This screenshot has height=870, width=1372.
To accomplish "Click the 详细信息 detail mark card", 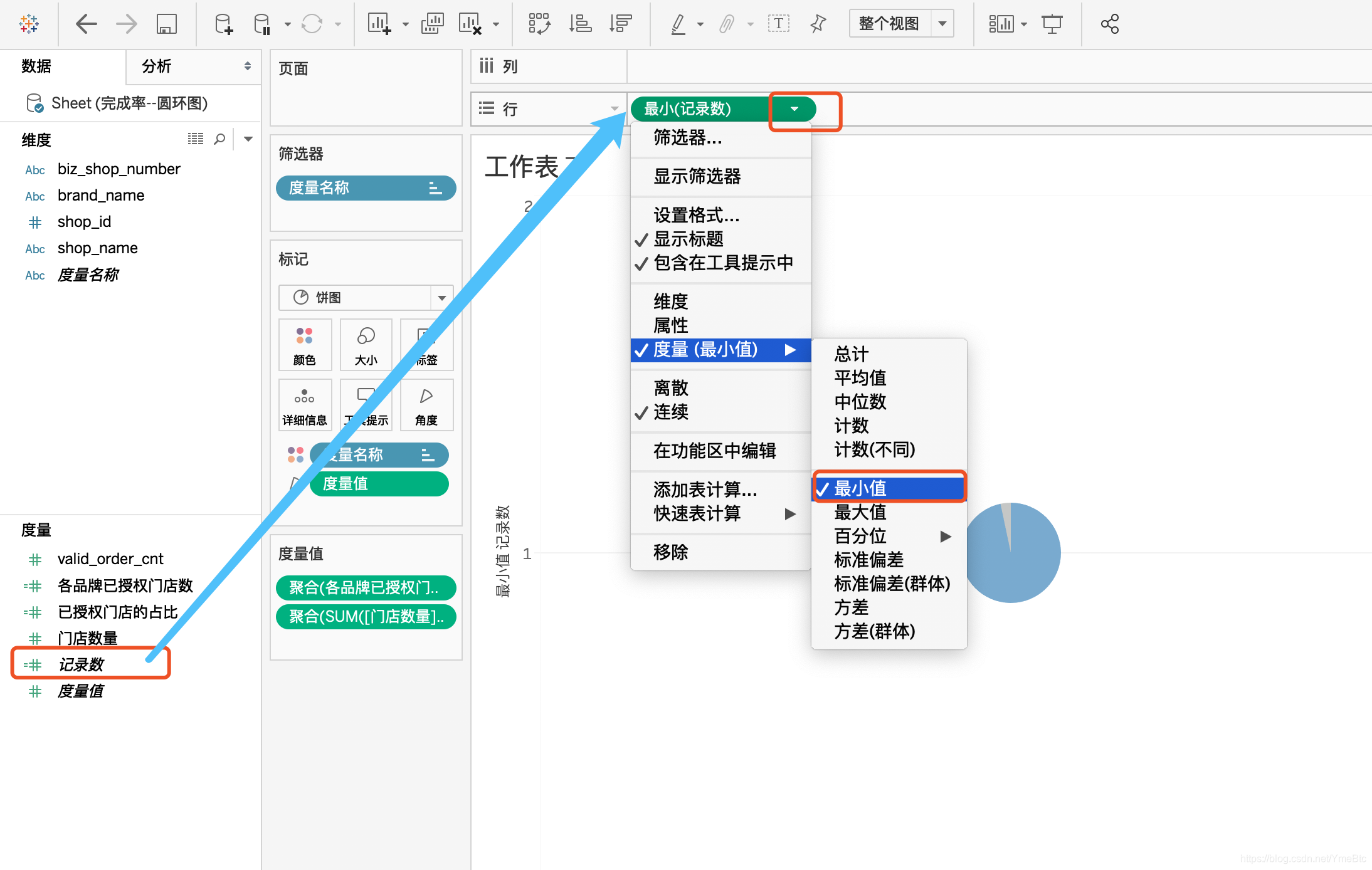I will click(x=305, y=405).
